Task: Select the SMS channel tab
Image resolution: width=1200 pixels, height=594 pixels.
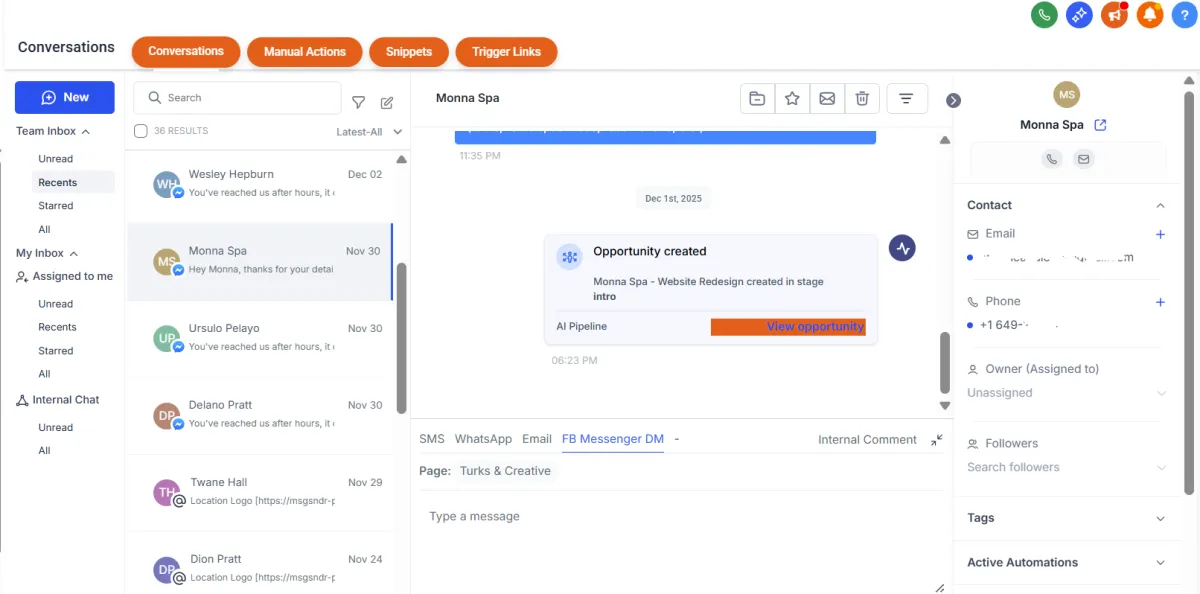Action: pos(432,439)
